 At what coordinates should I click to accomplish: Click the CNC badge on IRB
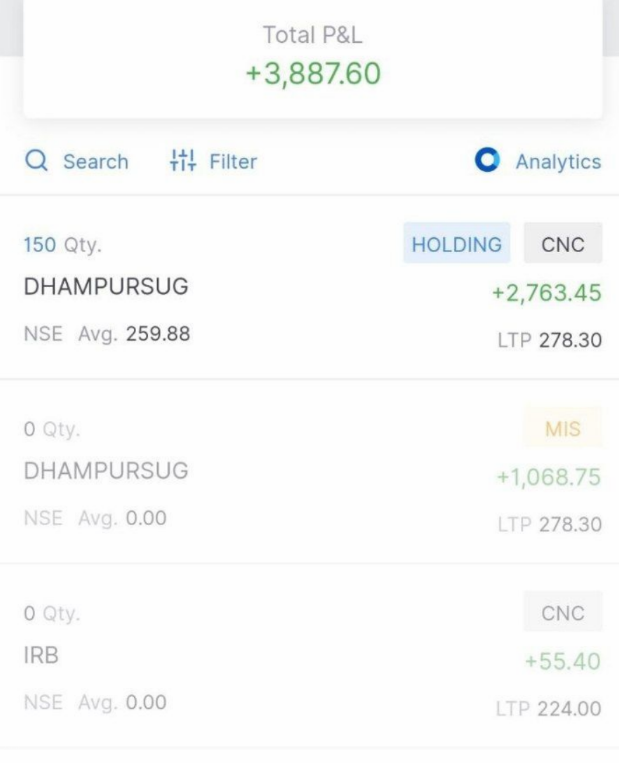562,613
